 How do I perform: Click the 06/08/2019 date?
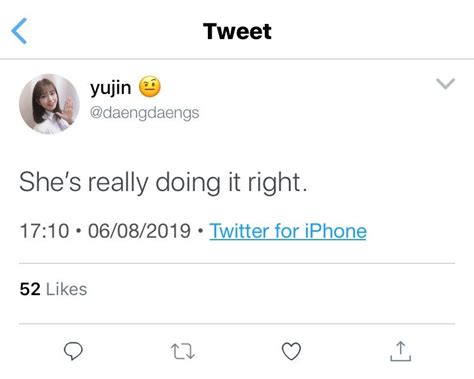[x=139, y=231]
